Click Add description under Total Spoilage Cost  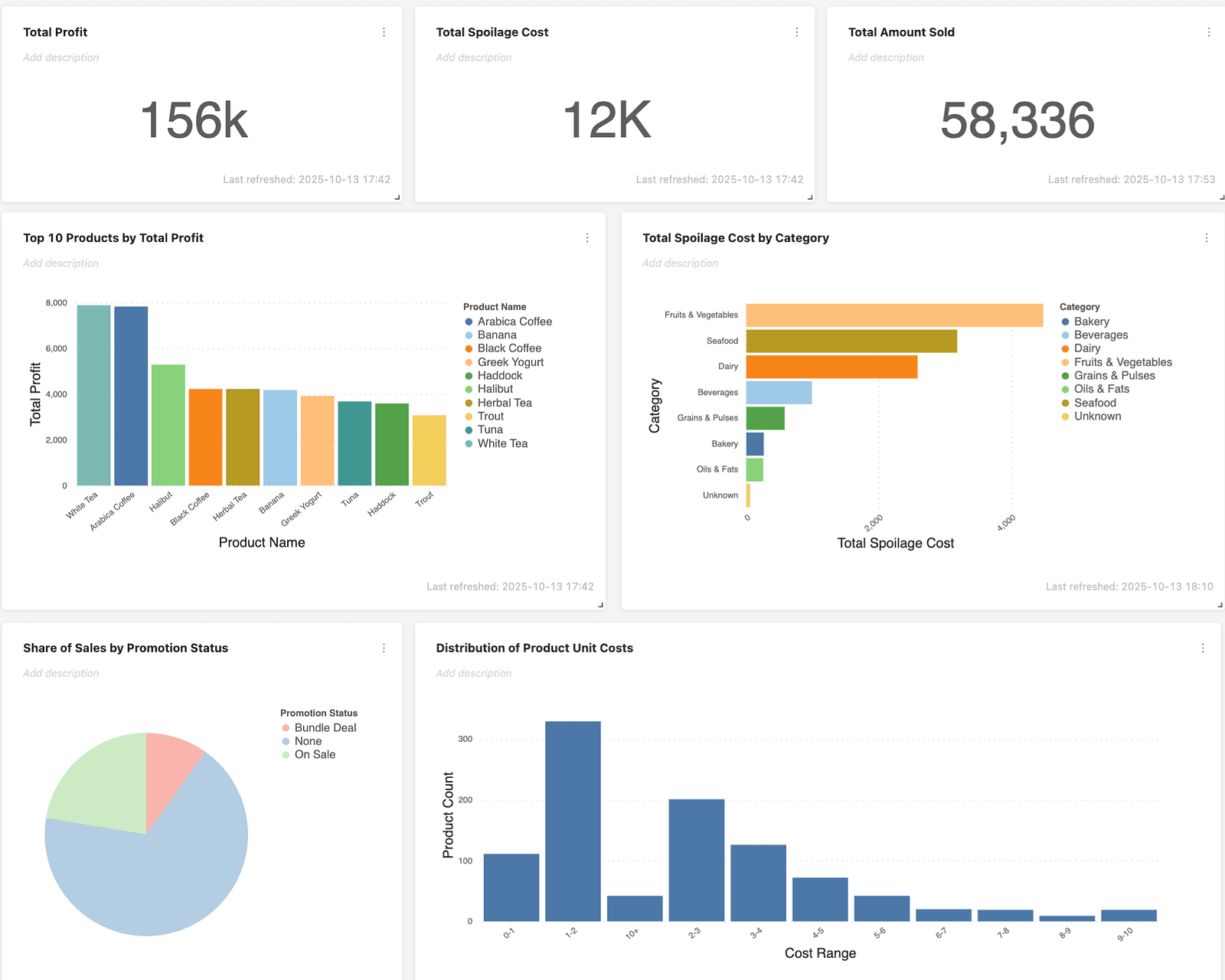473,57
